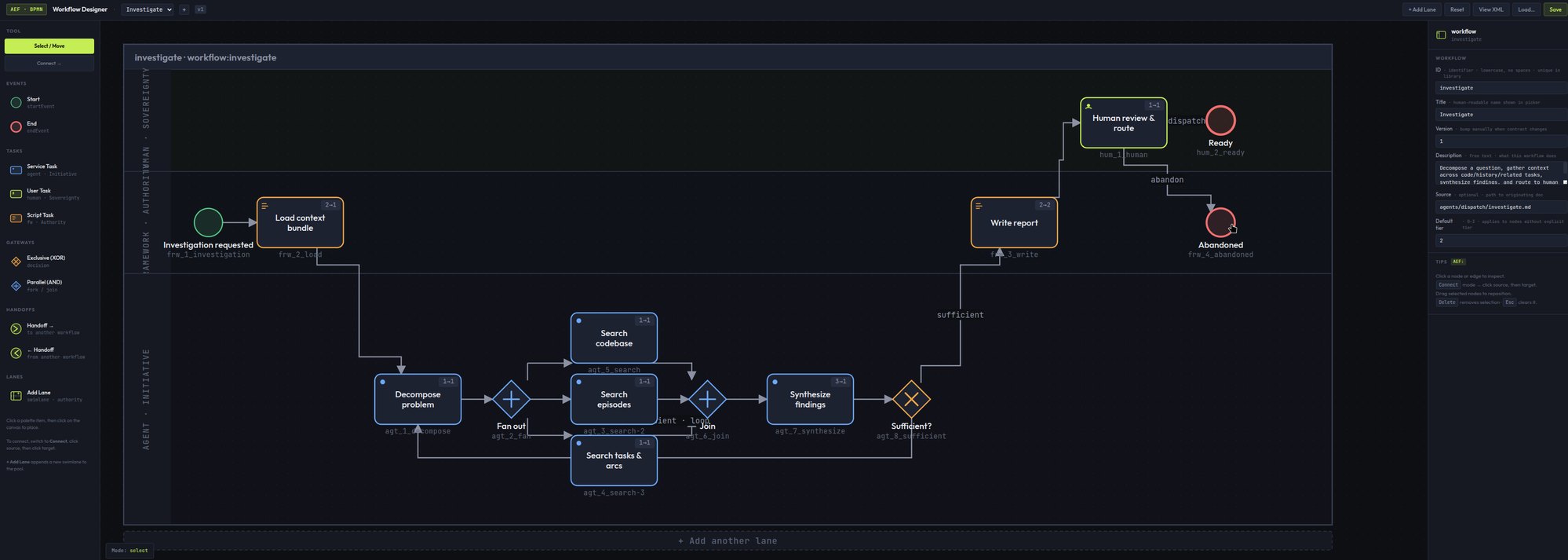The height and width of the screenshot is (560, 1568).
Task: Select the Search codebase task node
Action: click(x=614, y=338)
